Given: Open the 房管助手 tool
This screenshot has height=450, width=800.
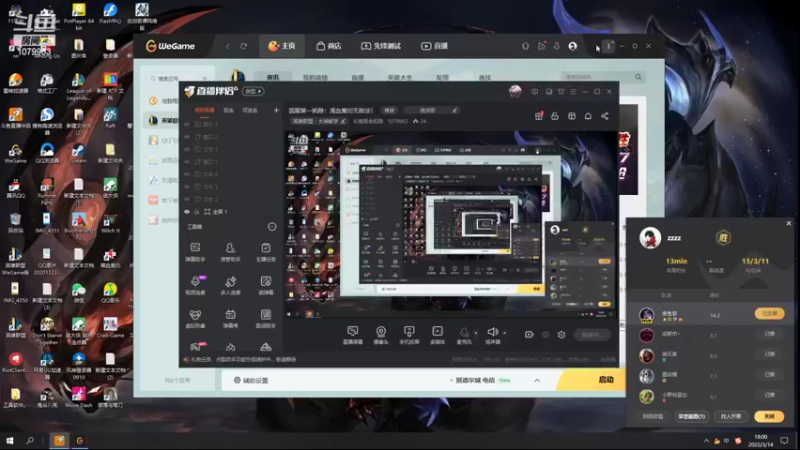Looking at the screenshot, I should pyautogui.click(x=230, y=252).
